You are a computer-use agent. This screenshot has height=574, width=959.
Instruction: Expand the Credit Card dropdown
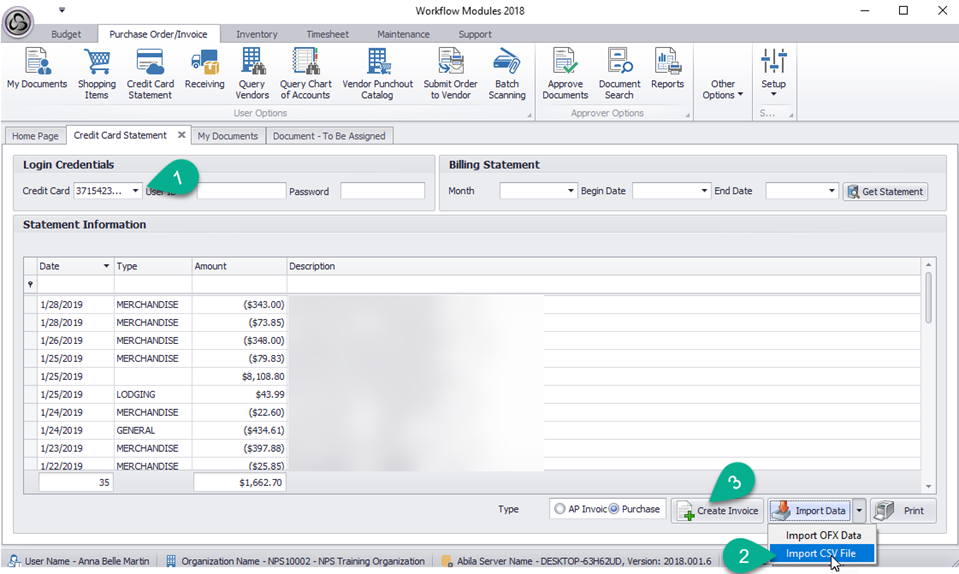tap(135, 191)
